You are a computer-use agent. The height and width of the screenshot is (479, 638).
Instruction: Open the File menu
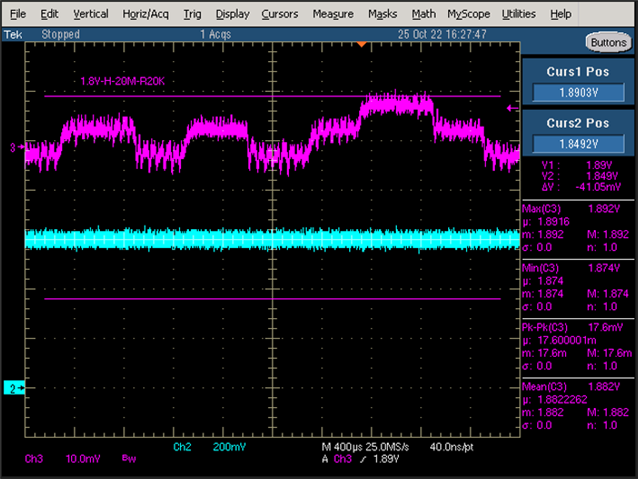pyautogui.click(x=18, y=14)
